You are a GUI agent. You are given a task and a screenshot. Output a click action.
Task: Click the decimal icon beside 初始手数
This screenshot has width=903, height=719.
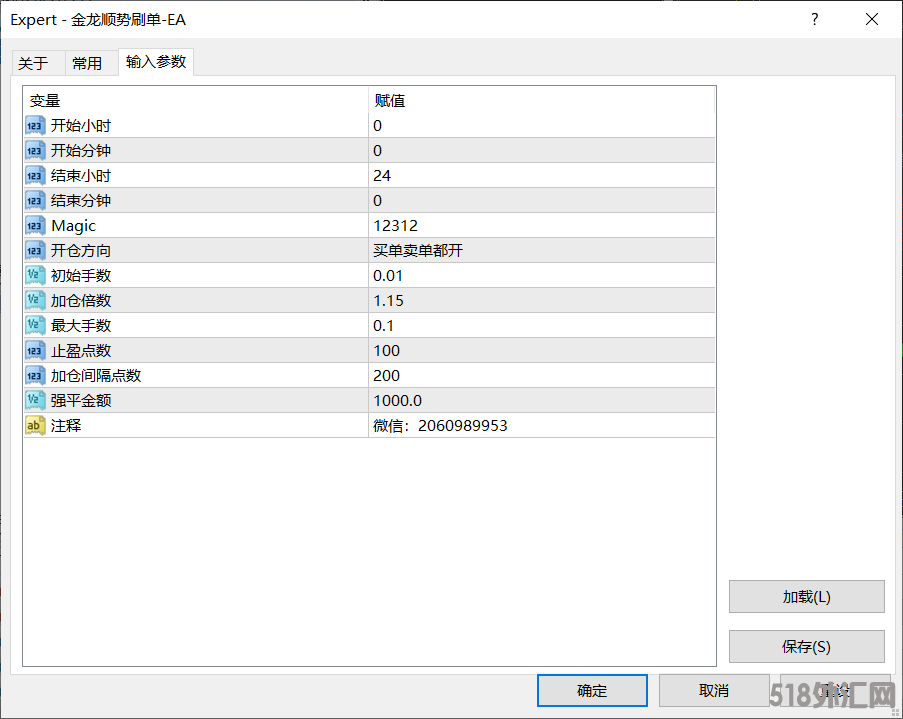pos(35,276)
